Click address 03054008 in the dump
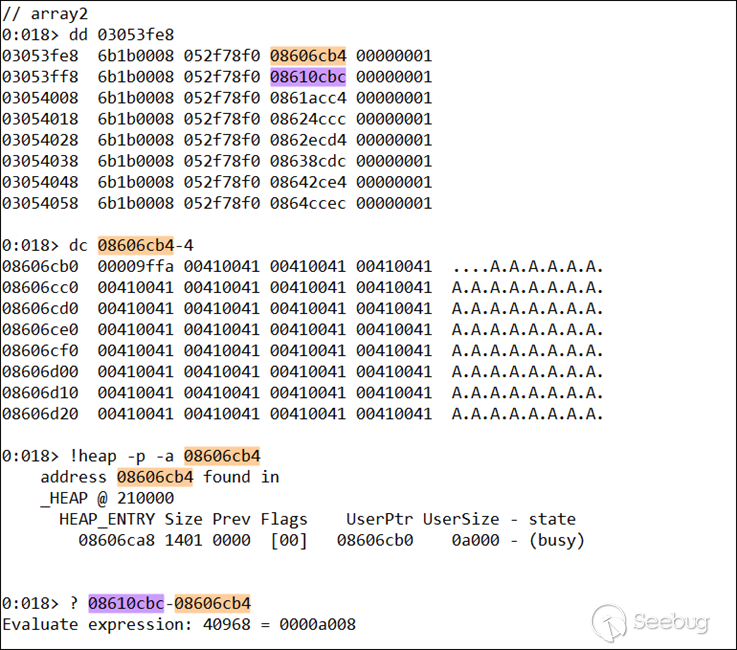This screenshot has width=737, height=650. coord(40,98)
